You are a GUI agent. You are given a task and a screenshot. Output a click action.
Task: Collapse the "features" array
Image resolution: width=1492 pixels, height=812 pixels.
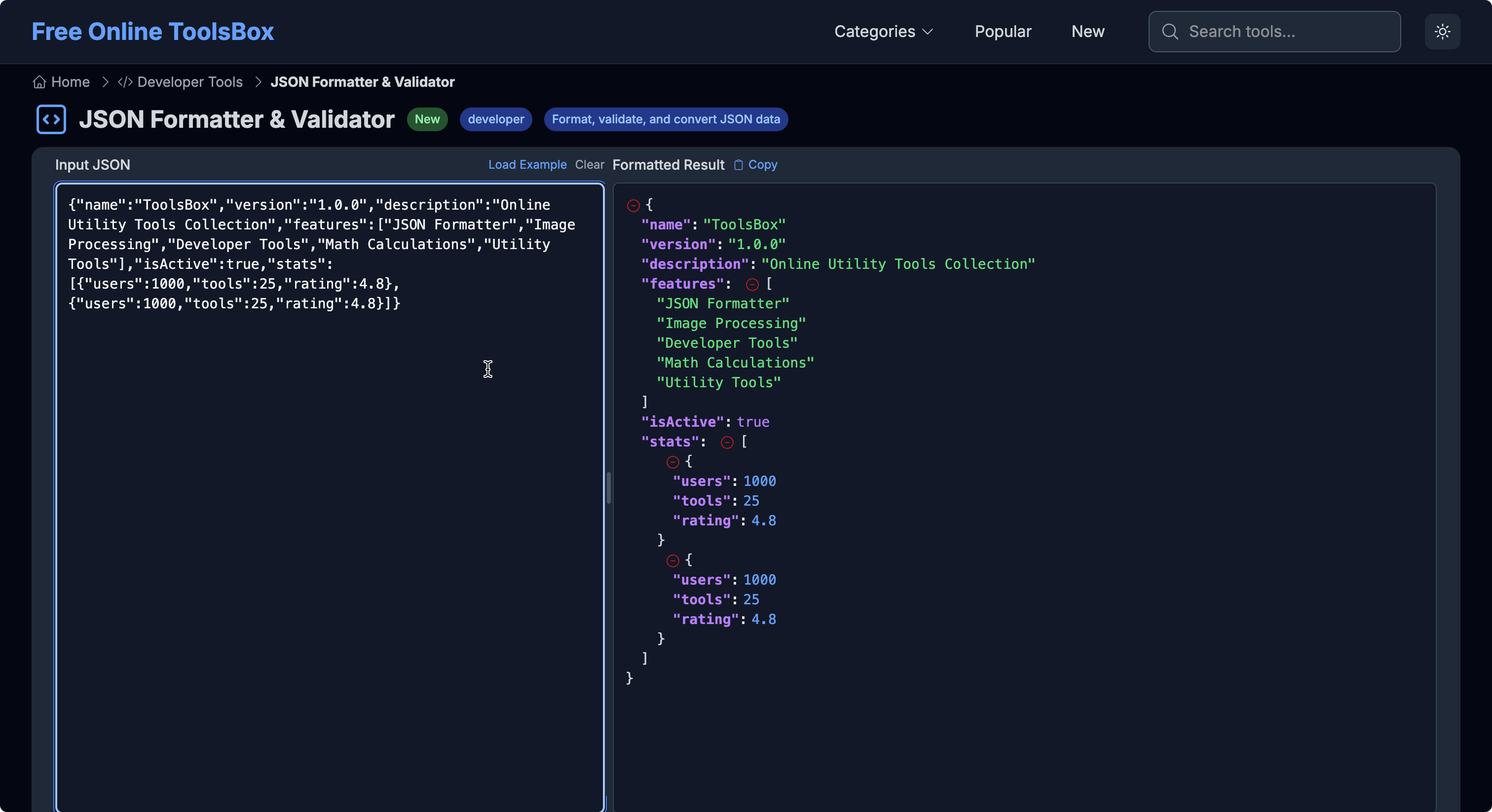752,284
